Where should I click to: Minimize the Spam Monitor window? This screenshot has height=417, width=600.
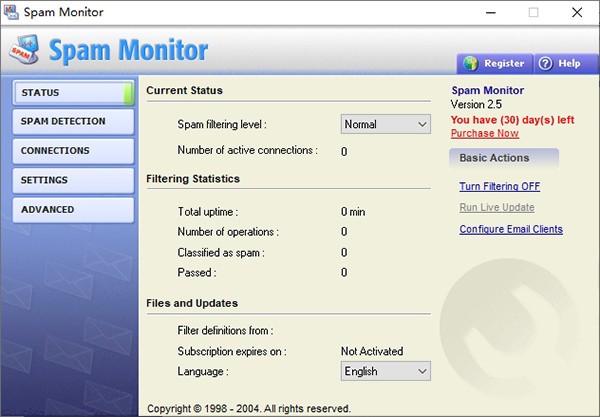pyautogui.click(x=487, y=13)
